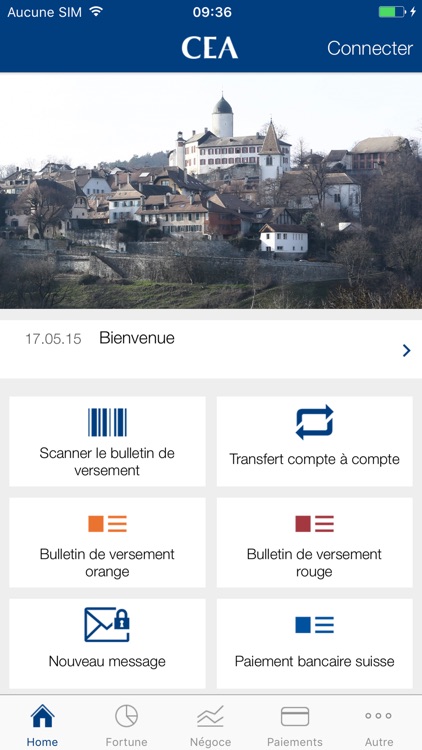Image resolution: width=422 pixels, height=750 pixels.
Task: Tap the Home house icon
Action: tap(43, 716)
